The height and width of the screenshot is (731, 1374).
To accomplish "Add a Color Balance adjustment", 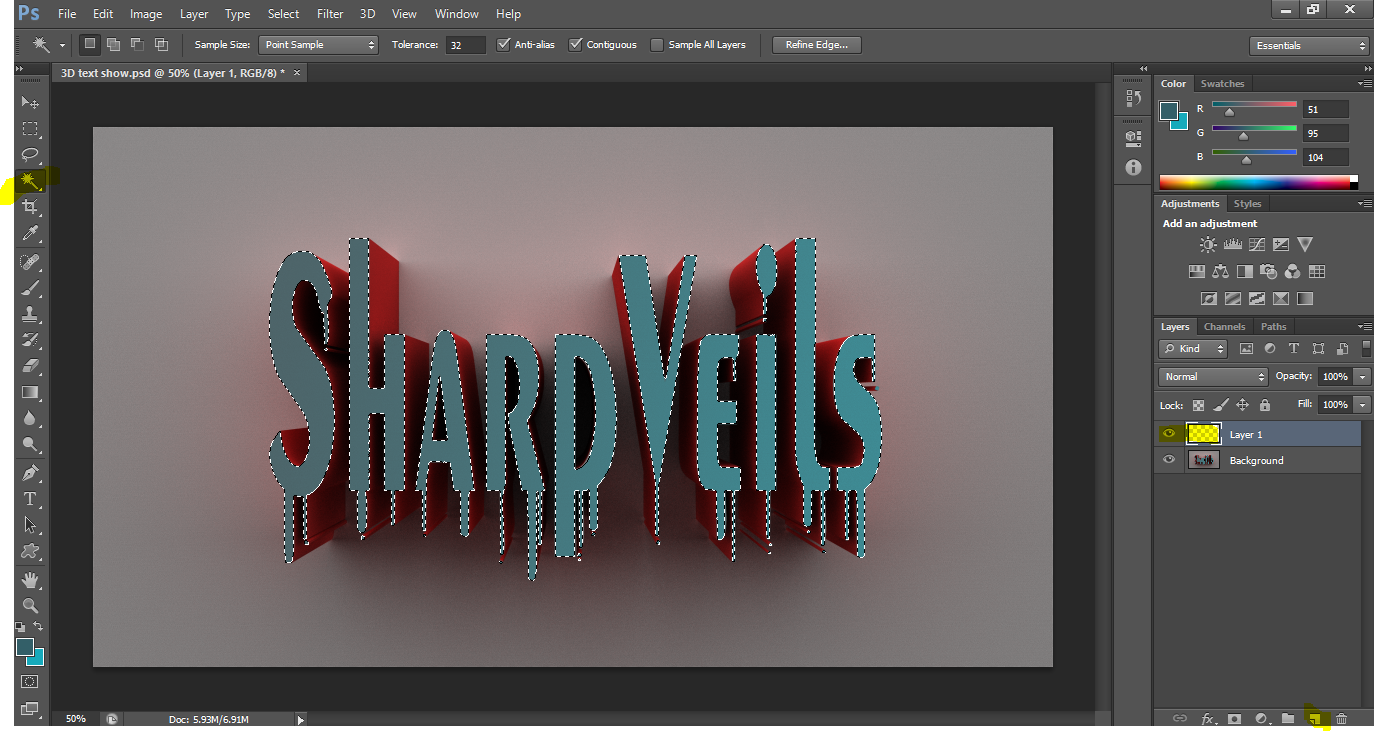I will pos(1220,272).
